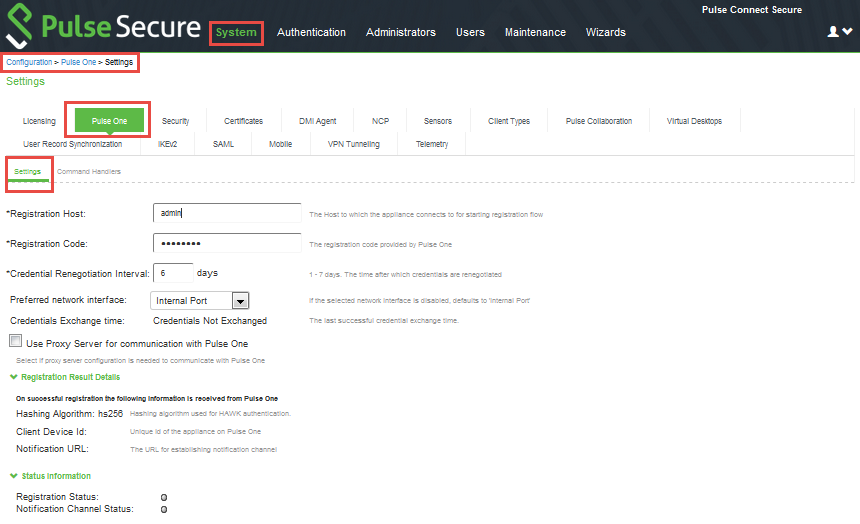Viewport: 860px width, 524px height.
Task: Open the Wizards menu
Action: click(606, 32)
